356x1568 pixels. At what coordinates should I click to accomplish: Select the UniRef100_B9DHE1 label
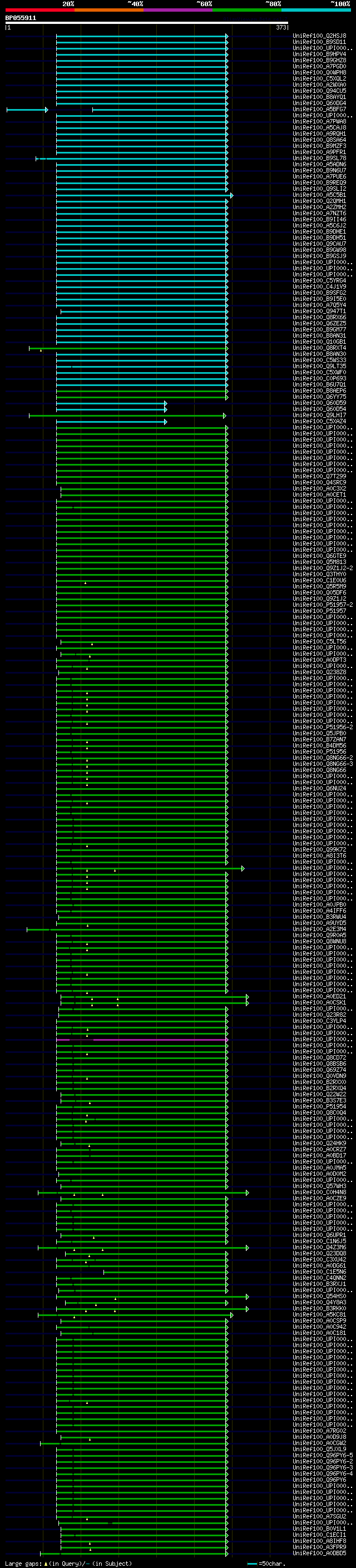click(319, 231)
